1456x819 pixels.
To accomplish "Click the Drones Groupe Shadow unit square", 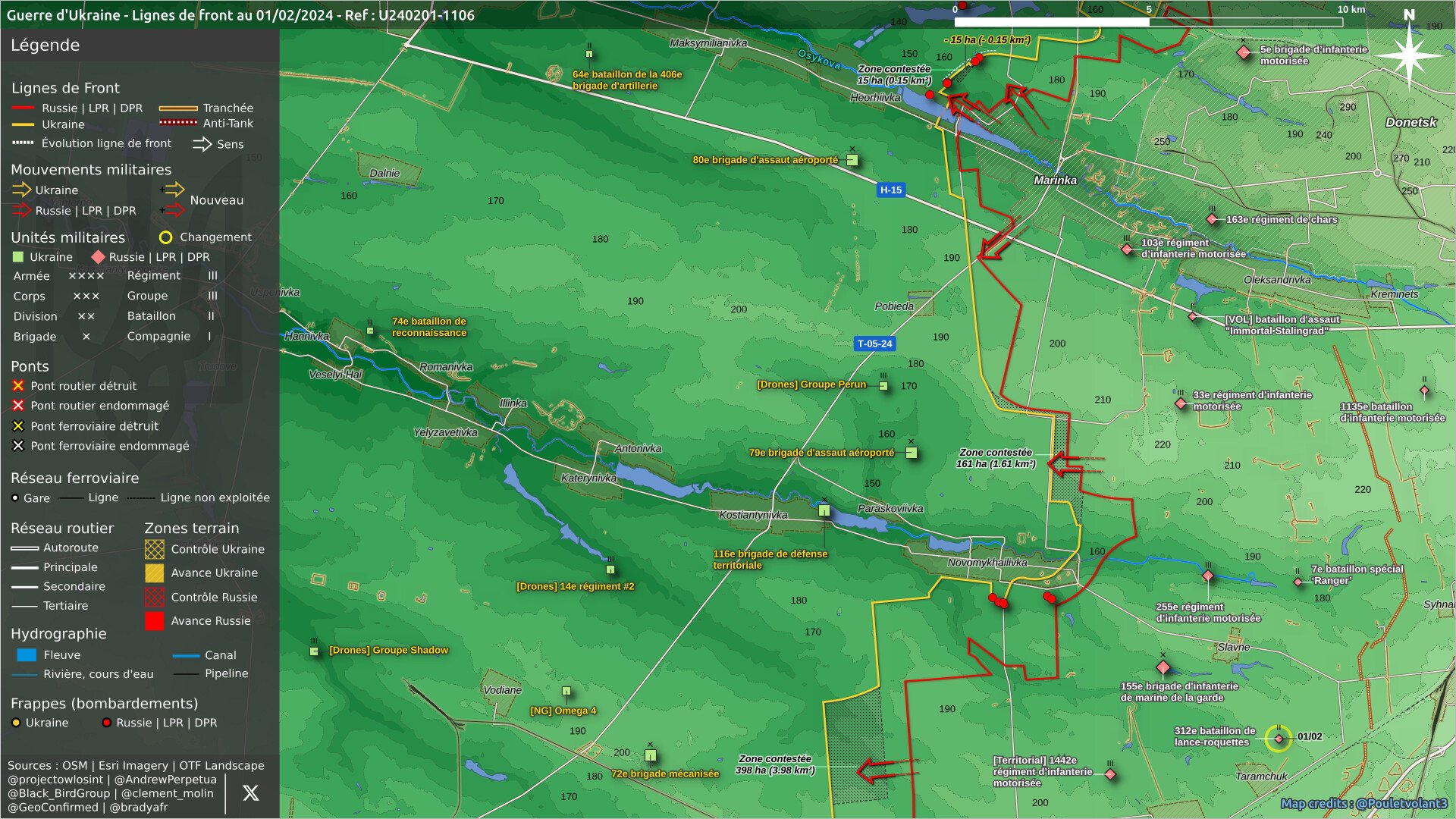I will 314,651.
